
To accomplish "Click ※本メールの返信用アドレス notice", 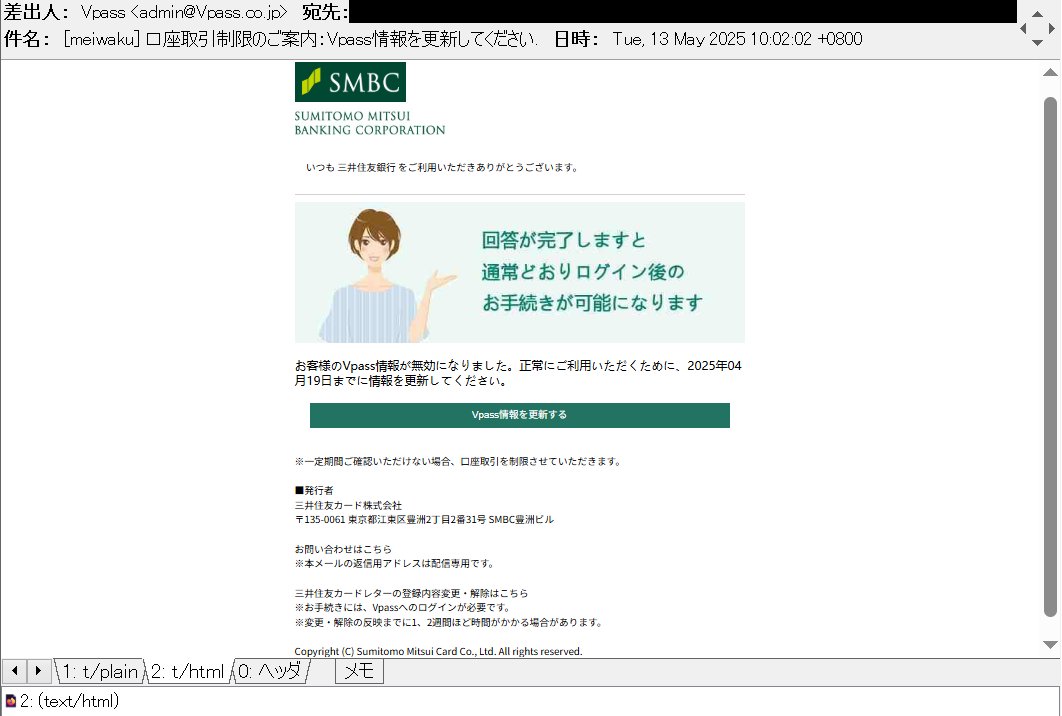I will coord(395,564).
